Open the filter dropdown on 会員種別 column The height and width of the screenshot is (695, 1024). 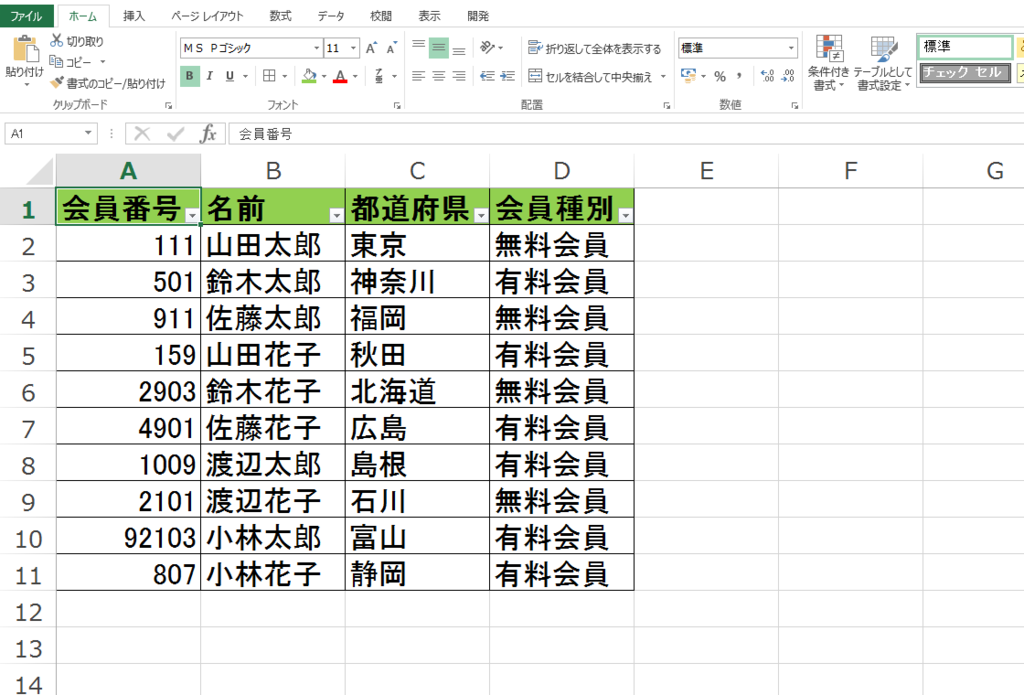coord(624,212)
